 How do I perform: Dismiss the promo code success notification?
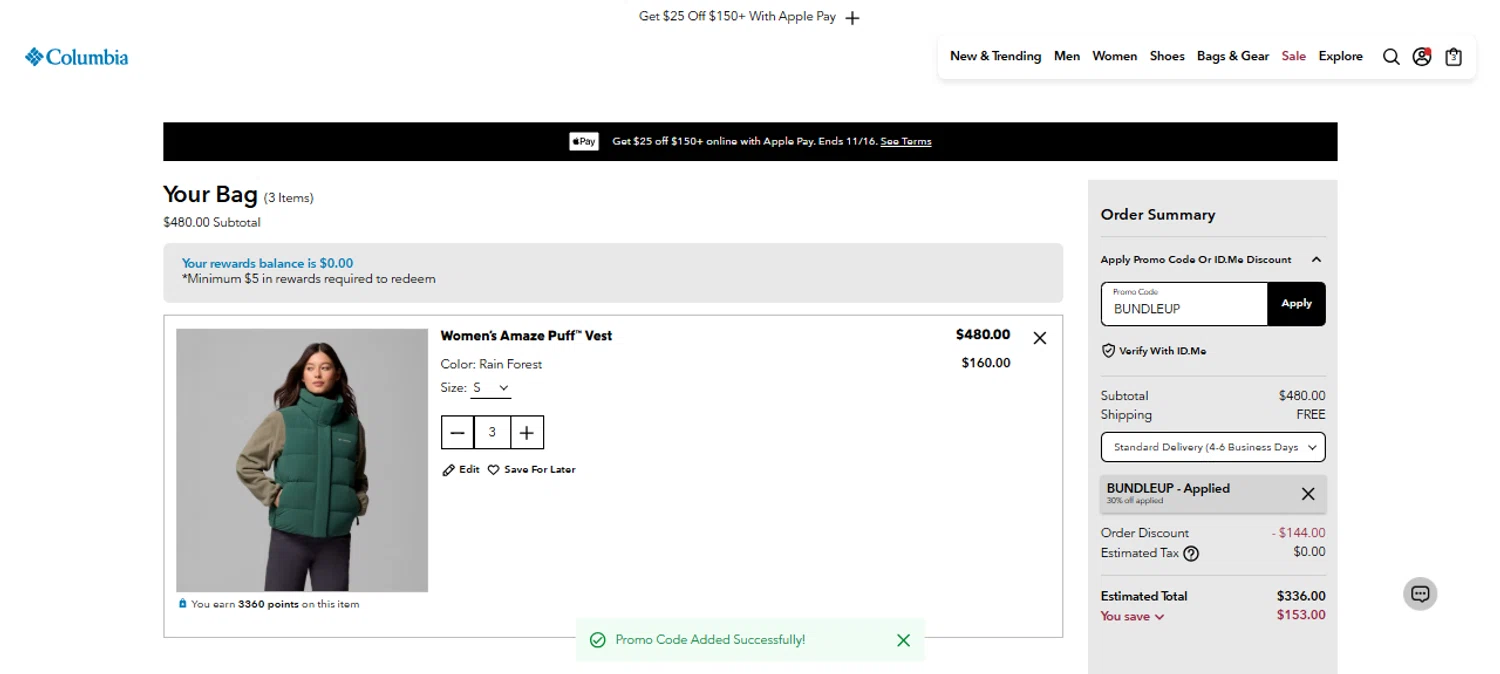point(903,640)
